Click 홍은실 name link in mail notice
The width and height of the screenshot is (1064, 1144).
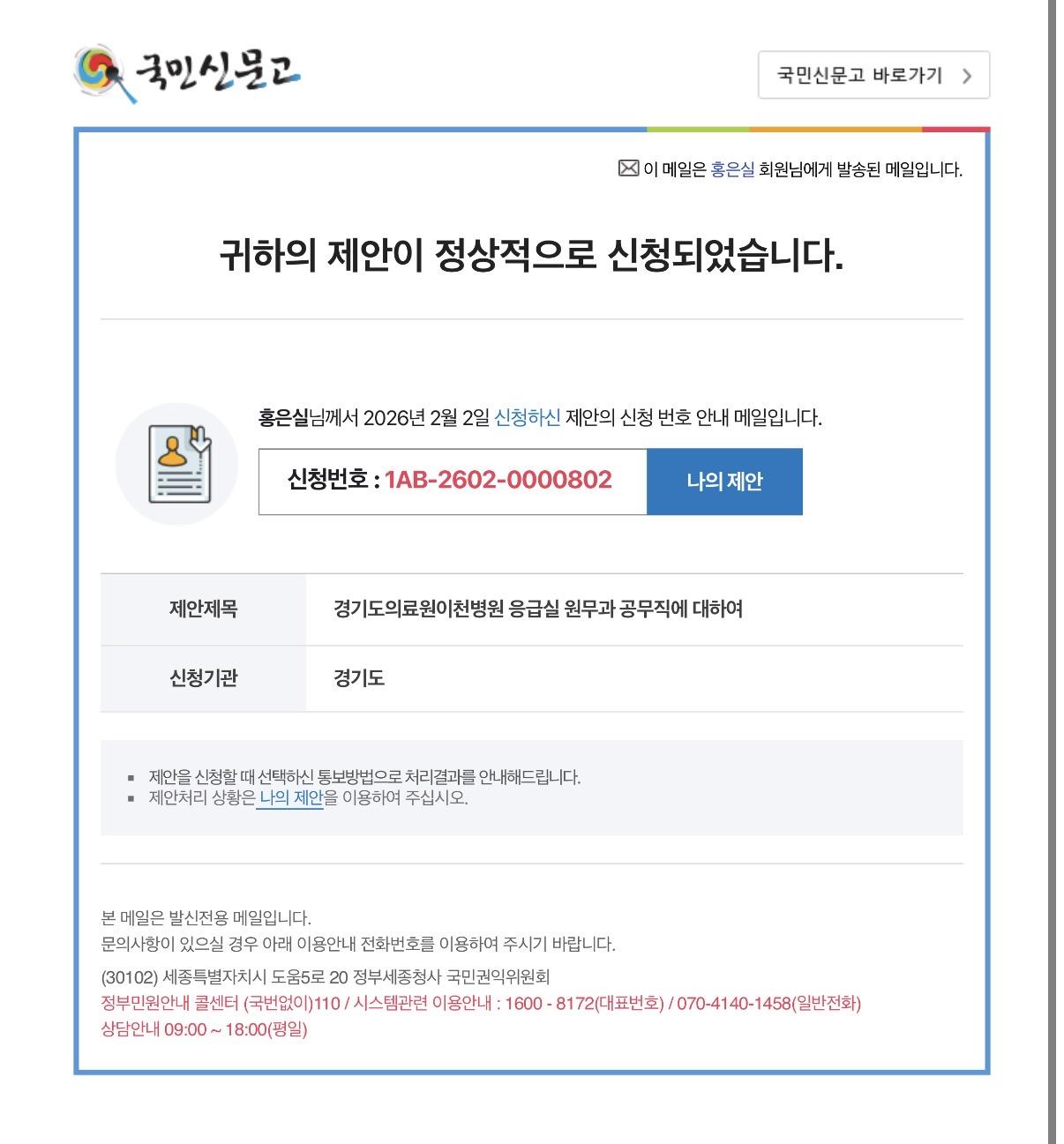732,169
